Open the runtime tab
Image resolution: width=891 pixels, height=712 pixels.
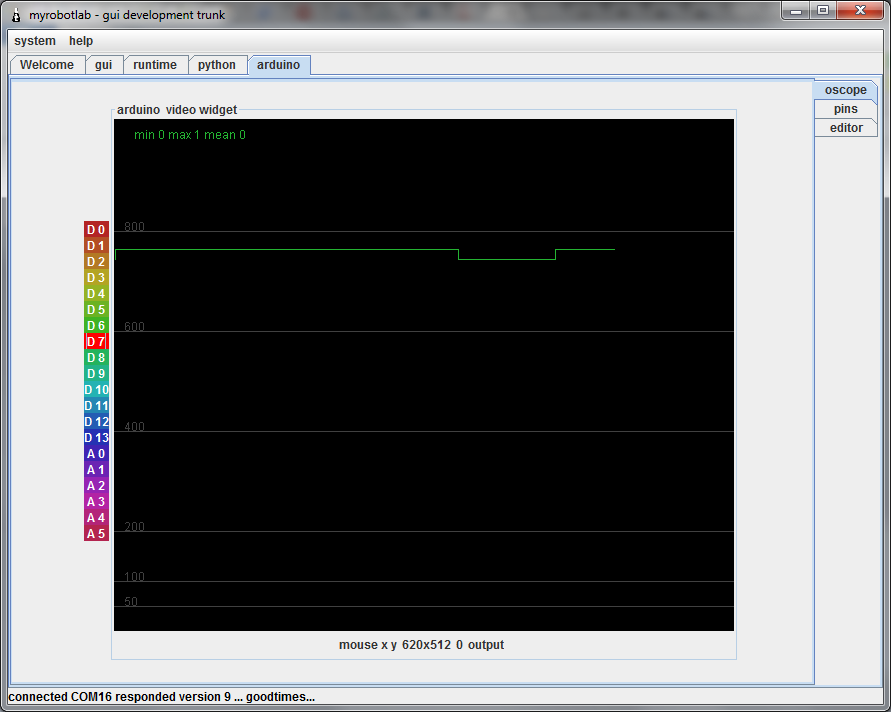tap(155, 65)
